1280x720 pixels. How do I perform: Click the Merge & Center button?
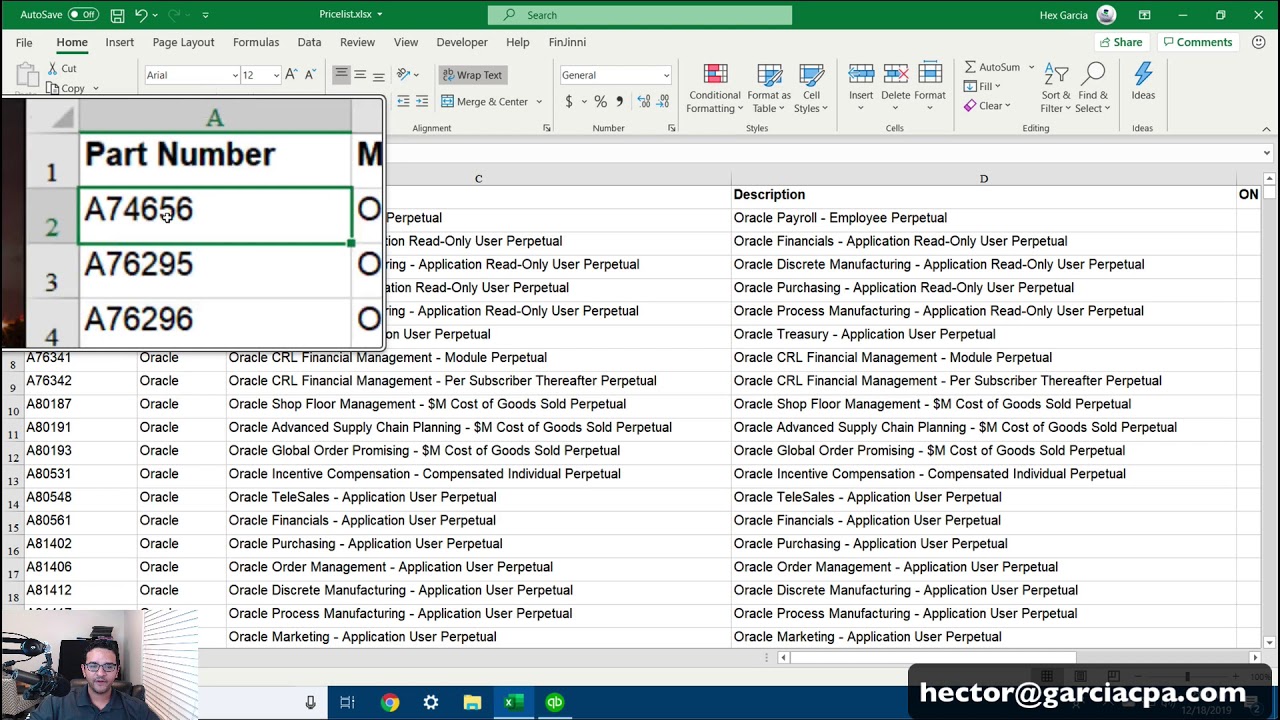[484, 101]
